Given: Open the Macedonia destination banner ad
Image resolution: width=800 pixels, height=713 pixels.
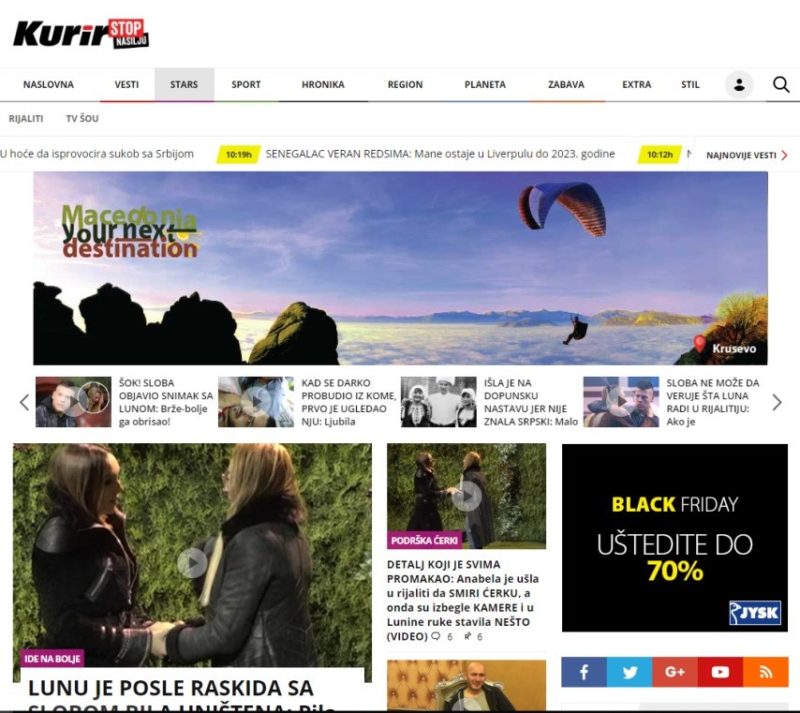Looking at the screenshot, I should point(401,268).
